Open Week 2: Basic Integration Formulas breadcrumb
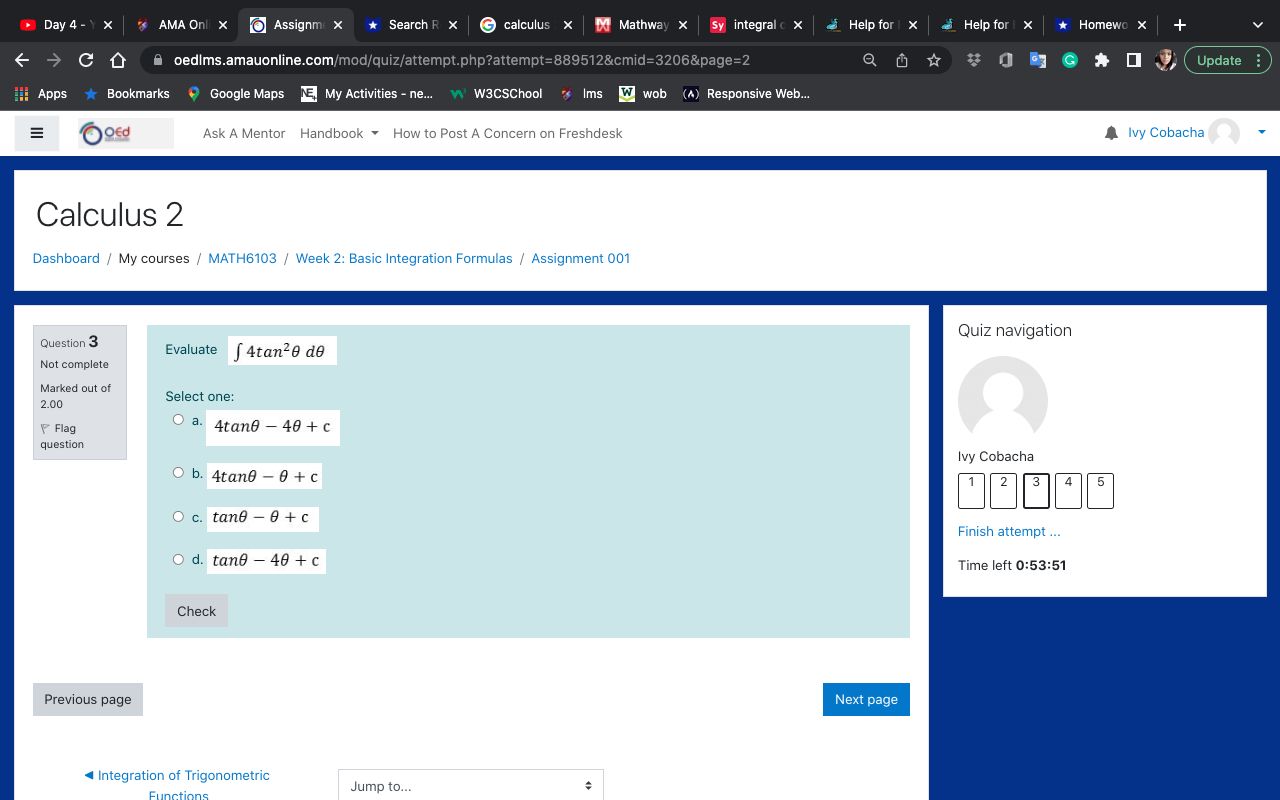Screen dimensions: 1280x800 point(404,258)
